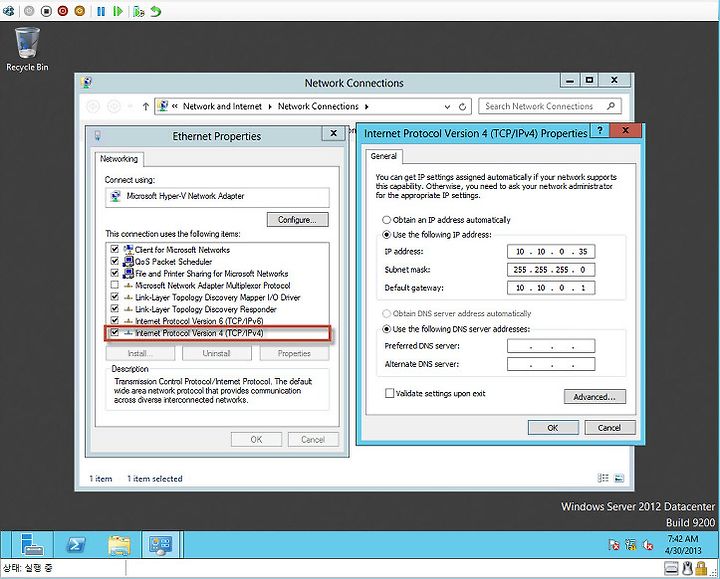This screenshot has width=720, height=579.
Task: Open Server Manager from the taskbar
Action: 32,545
